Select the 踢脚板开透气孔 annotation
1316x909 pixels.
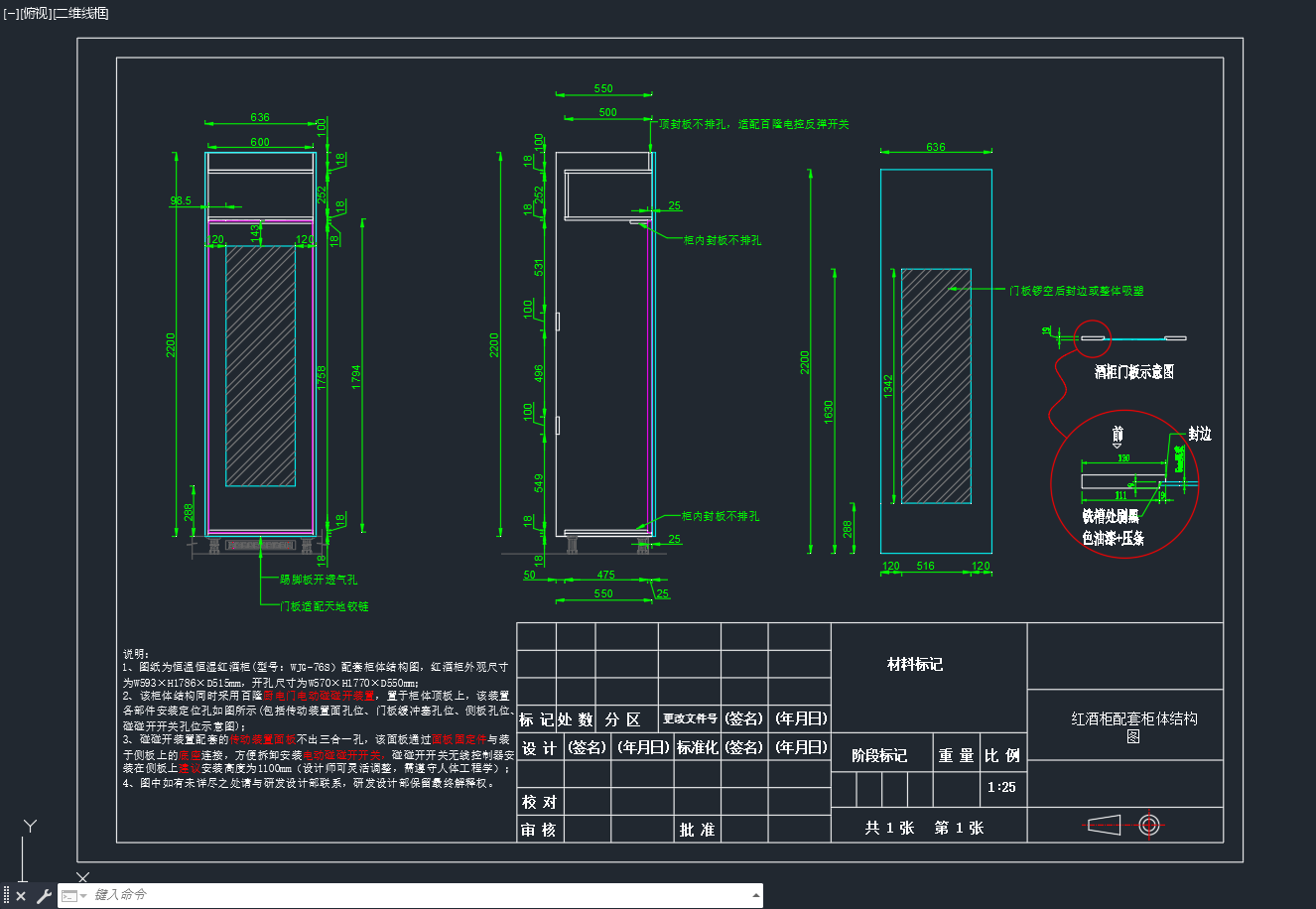319,580
